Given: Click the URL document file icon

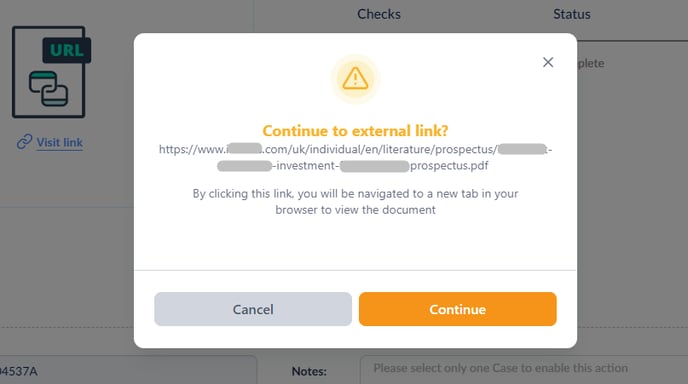Looking at the screenshot, I should coord(51,72).
